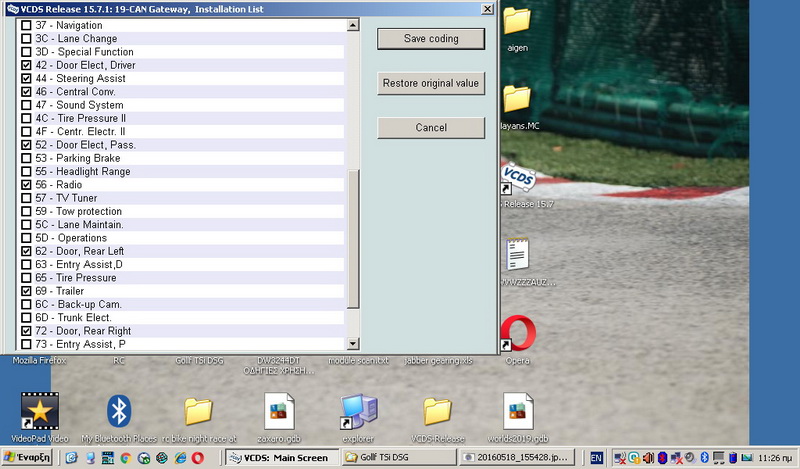Screen dimensions: 800x469
Task: Switch to 20160518_155428.jp... taskbar window
Action: pyautogui.click(x=517, y=457)
